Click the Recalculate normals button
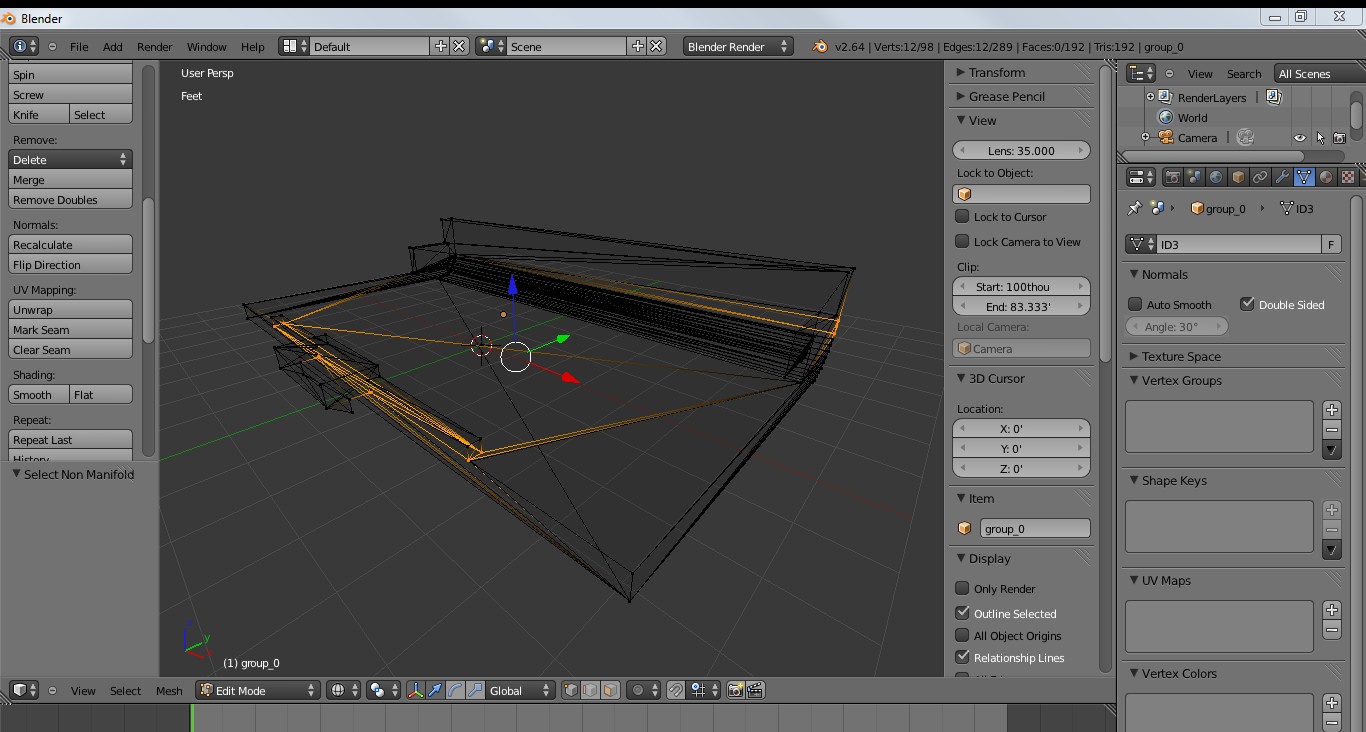1366x732 pixels. click(x=71, y=244)
